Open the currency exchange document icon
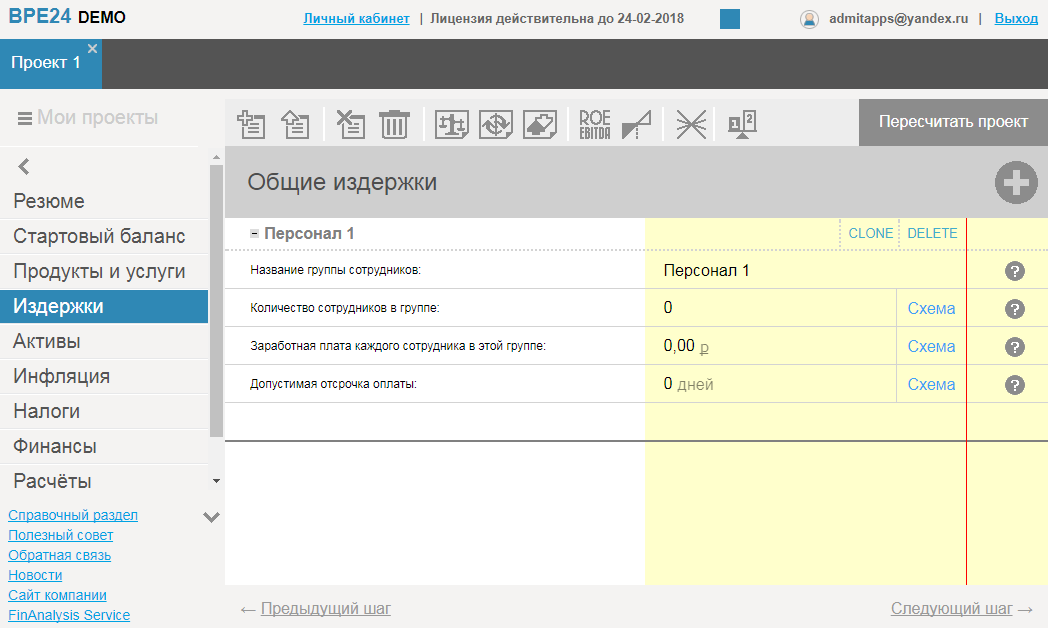1048x628 pixels. coord(495,124)
